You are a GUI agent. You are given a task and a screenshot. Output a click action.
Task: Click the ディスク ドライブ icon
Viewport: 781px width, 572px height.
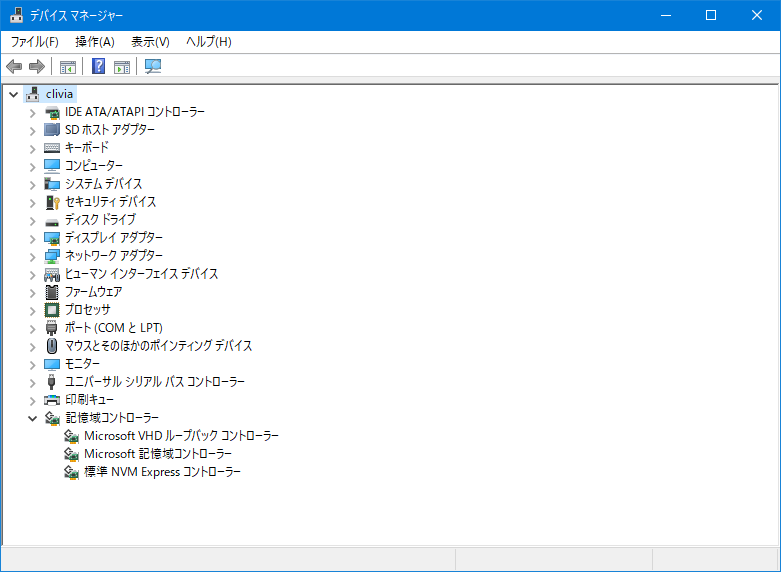[x=52, y=221]
